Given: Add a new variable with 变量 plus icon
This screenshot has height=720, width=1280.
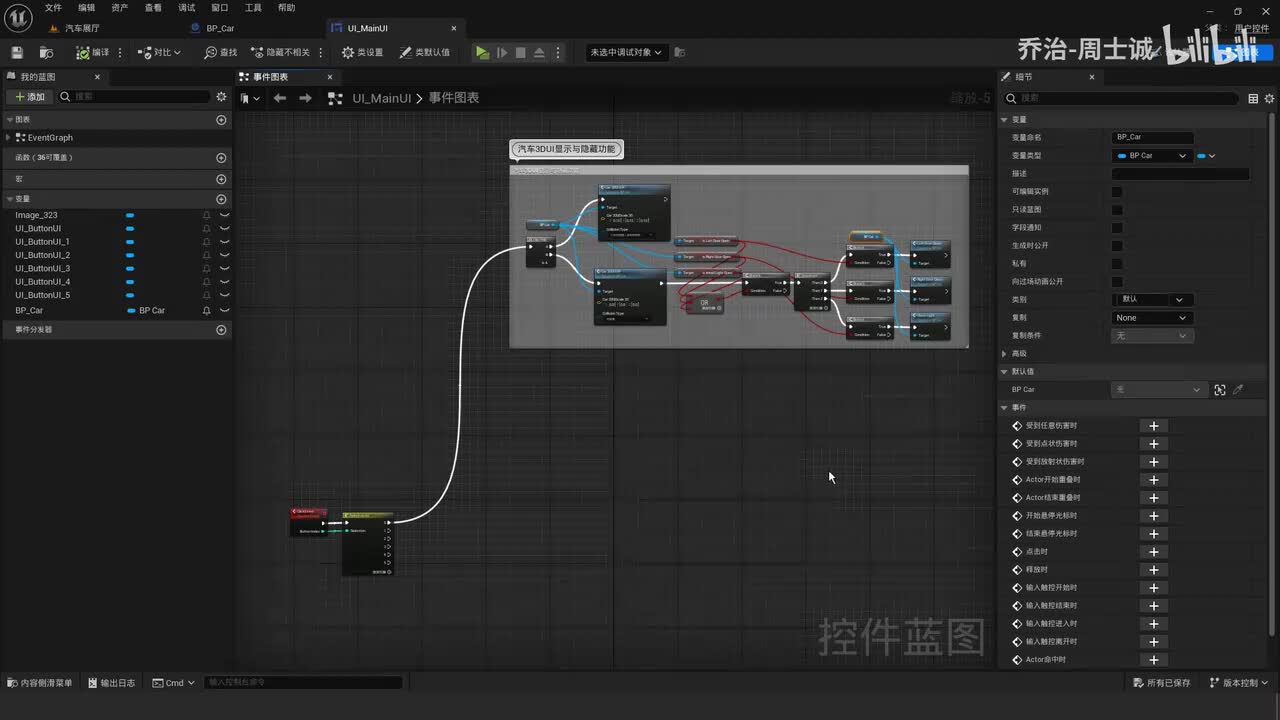Looking at the screenshot, I should click(x=221, y=199).
